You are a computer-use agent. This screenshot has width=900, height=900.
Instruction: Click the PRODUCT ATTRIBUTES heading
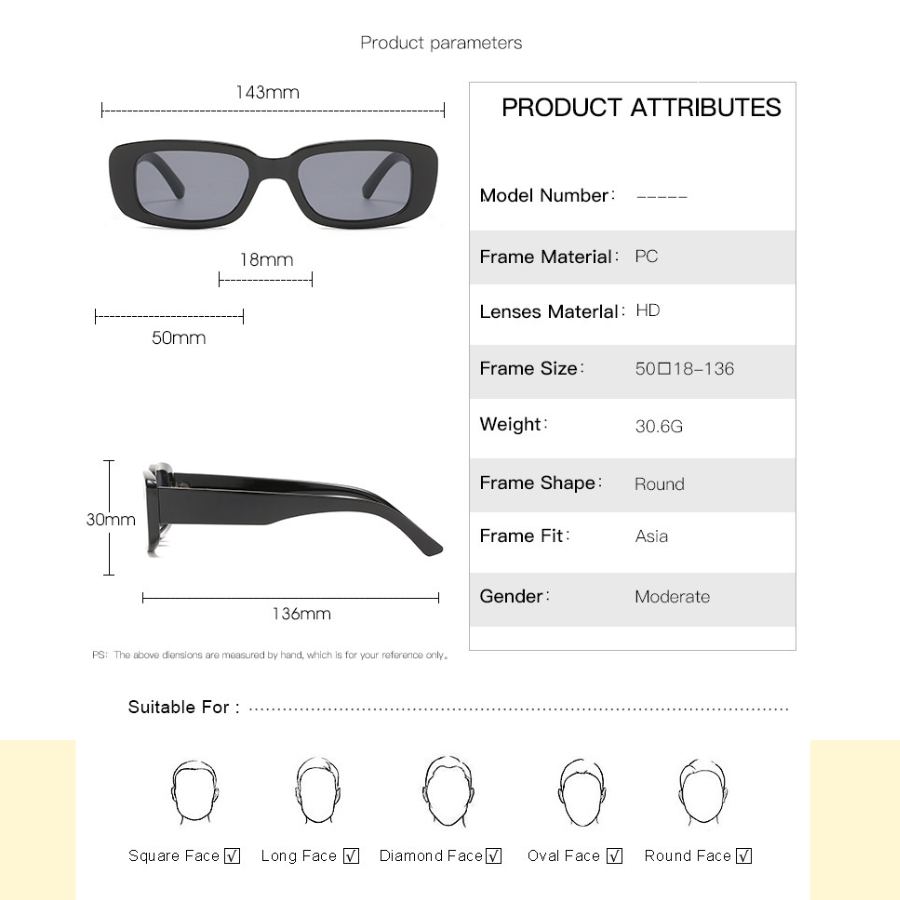tap(641, 107)
